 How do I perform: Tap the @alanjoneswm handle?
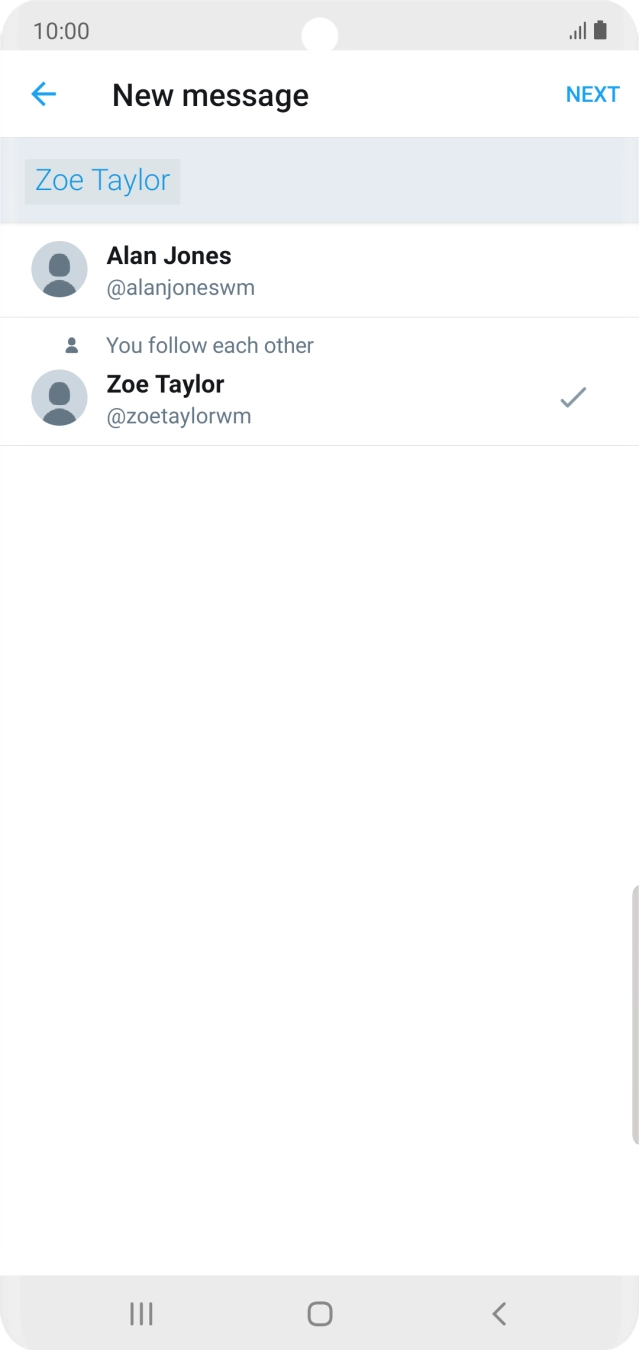[x=181, y=288]
